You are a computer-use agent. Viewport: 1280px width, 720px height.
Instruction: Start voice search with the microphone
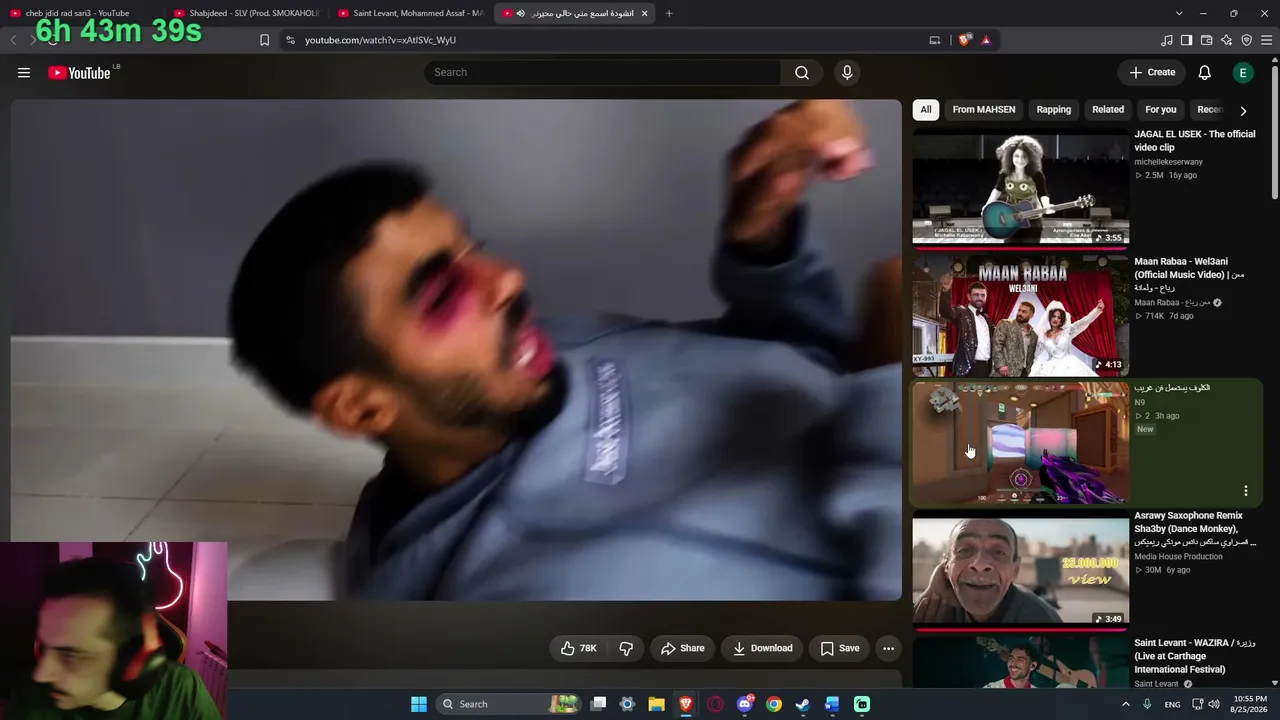(847, 72)
